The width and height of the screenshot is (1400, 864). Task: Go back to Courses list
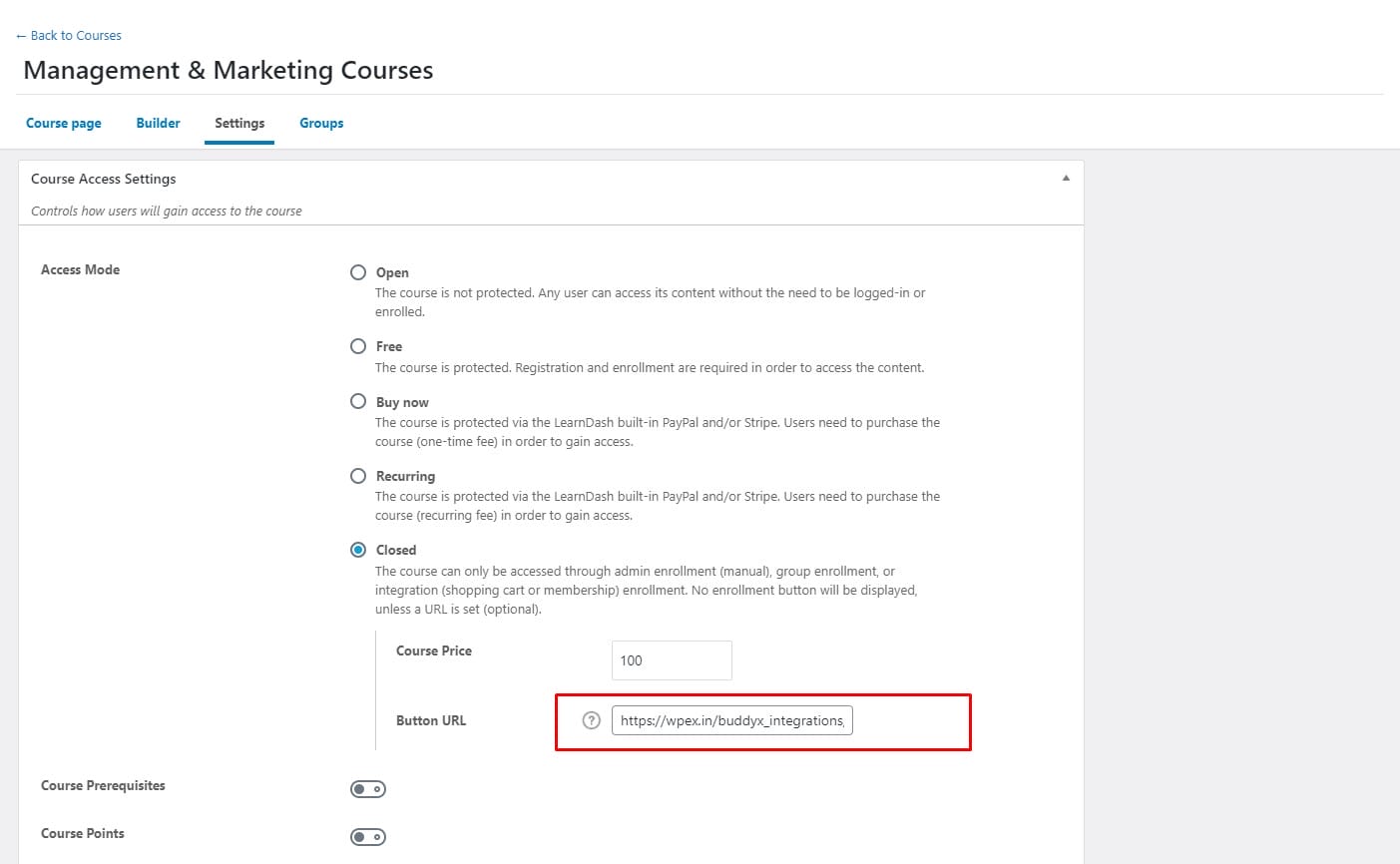point(69,35)
